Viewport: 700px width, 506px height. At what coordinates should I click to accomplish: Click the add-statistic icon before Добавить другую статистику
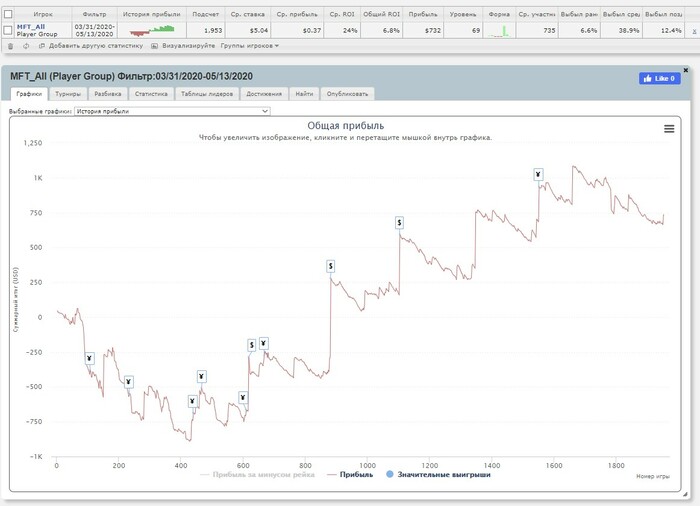click(42, 46)
